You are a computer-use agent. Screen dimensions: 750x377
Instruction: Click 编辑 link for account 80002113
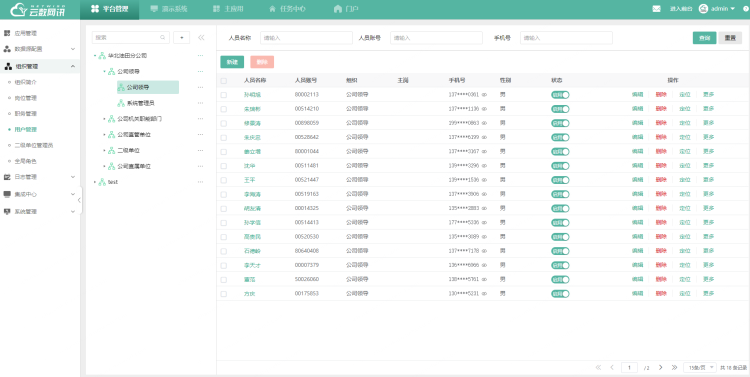(x=637, y=95)
